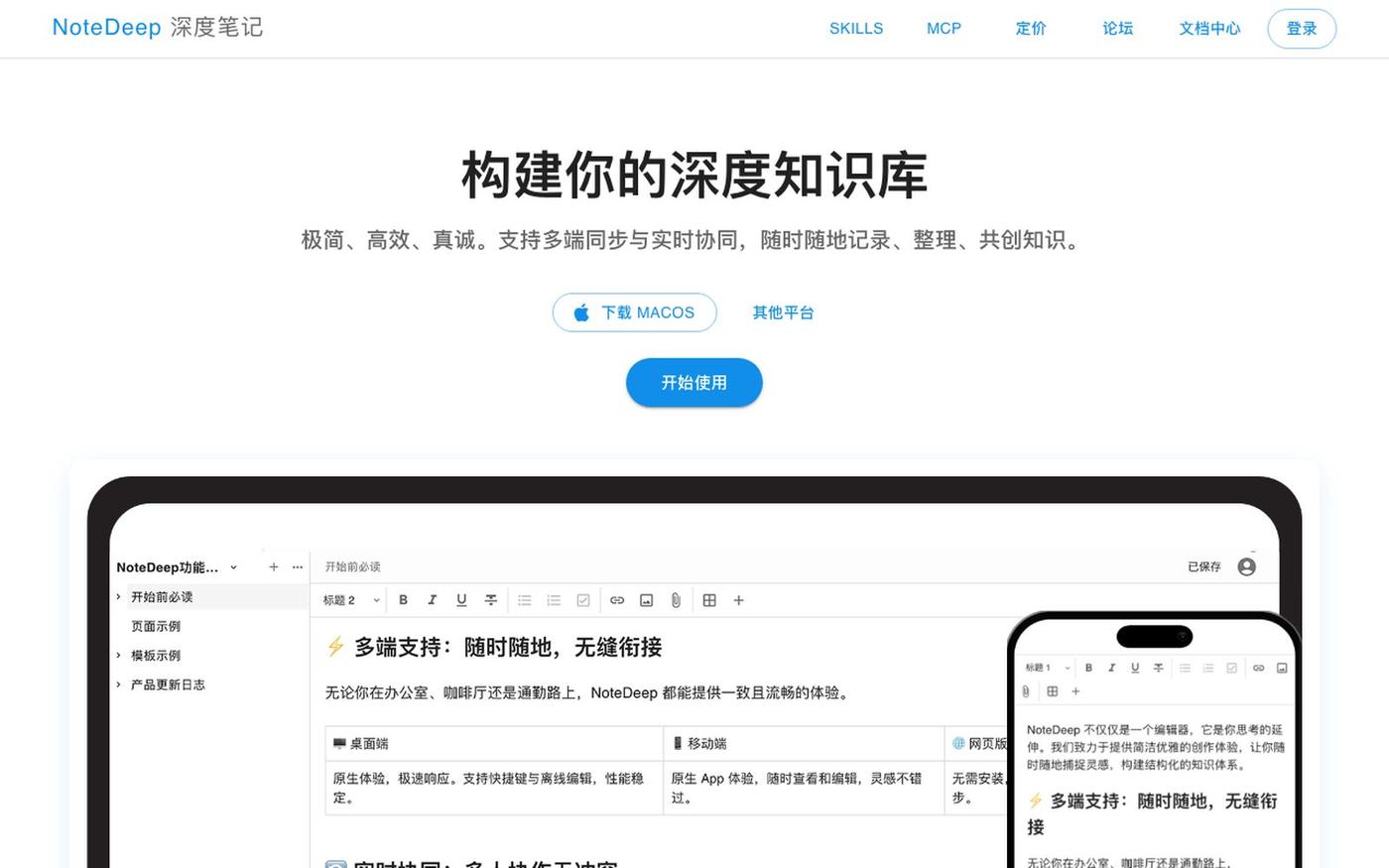Attach file using desktop toolbar paperclip
Viewport: 1389px width, 868px height.
676,600
